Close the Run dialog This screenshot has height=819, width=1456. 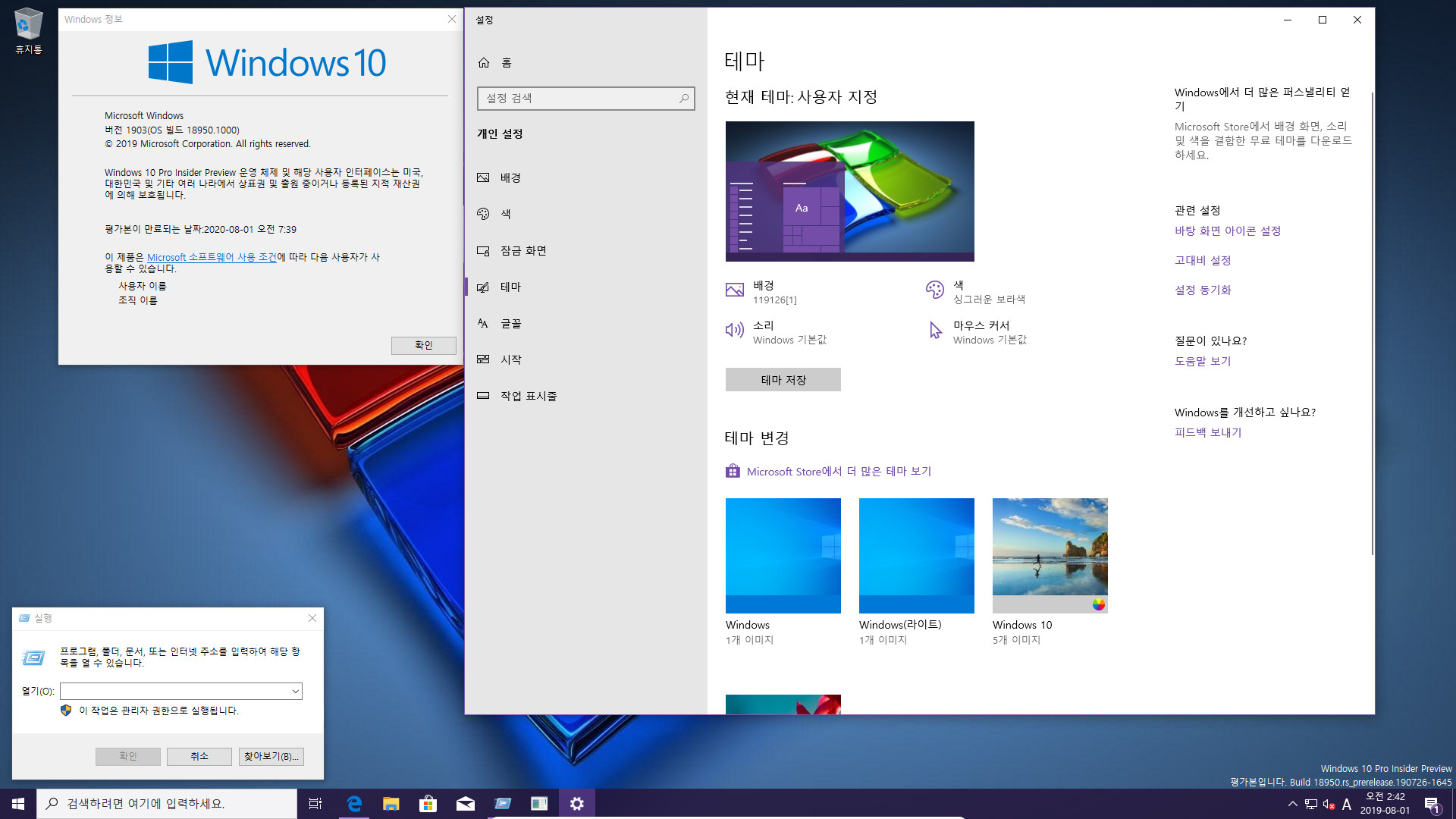pos(312,618)
